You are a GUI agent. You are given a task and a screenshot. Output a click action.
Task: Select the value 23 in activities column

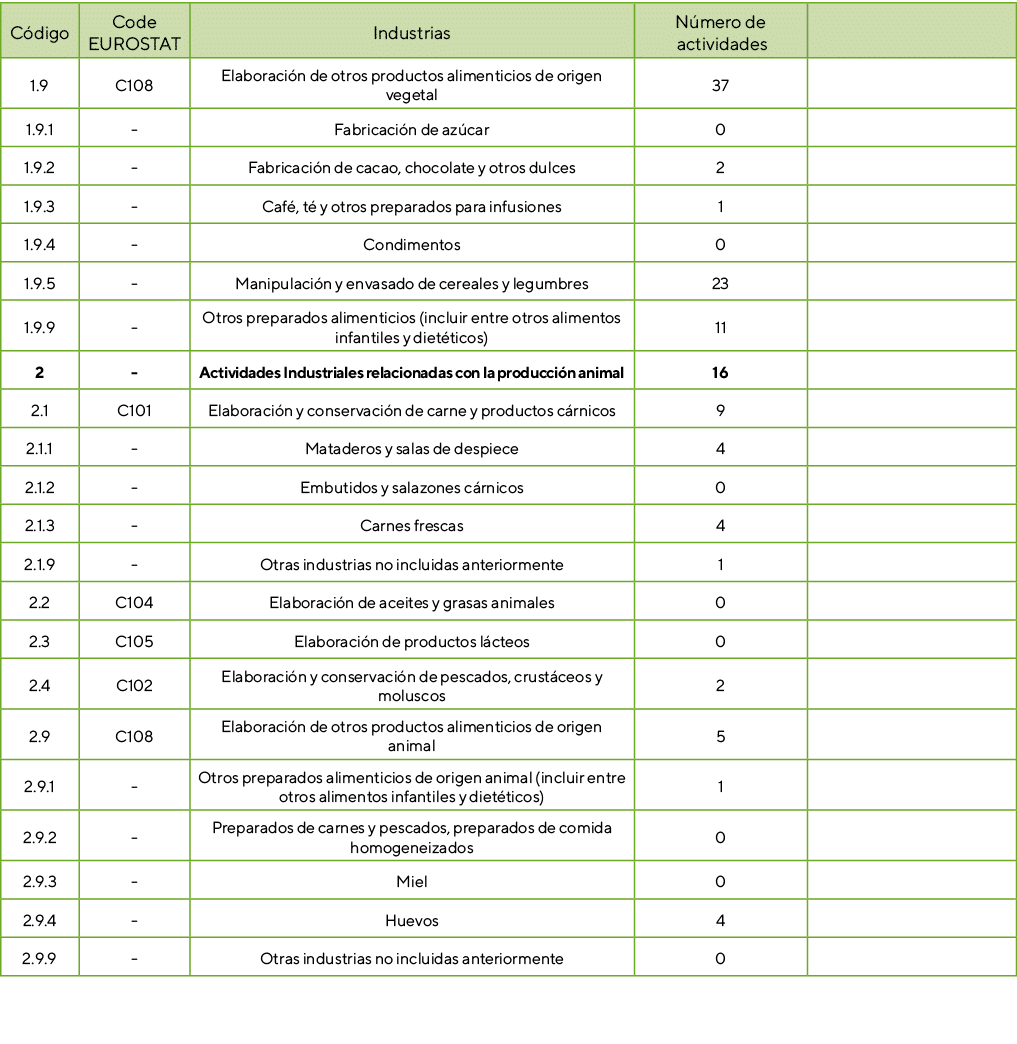click(x=720, y=284)
